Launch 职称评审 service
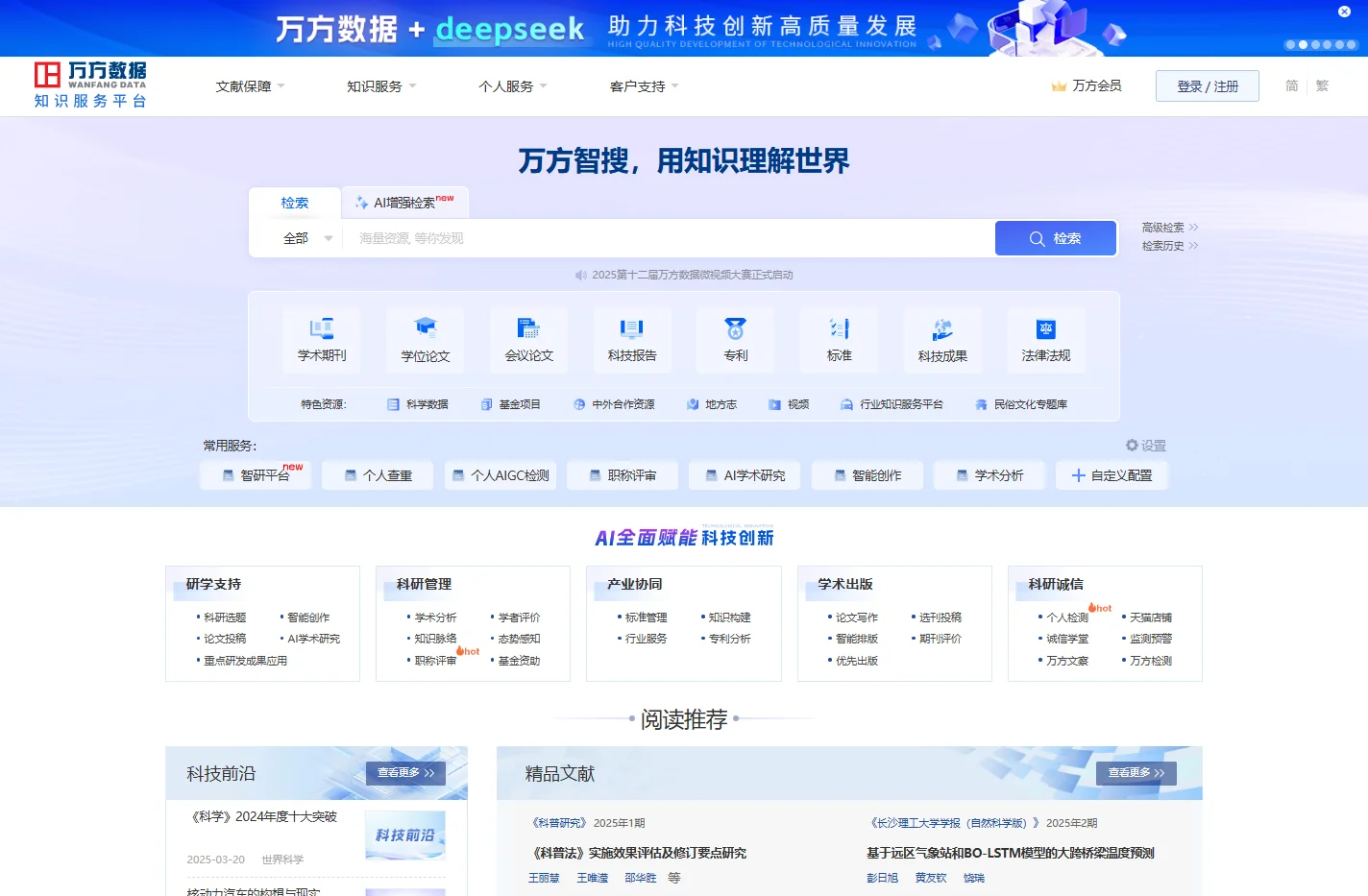The width and height of the screenshot is (1368, 896). [x=623, y=475]
